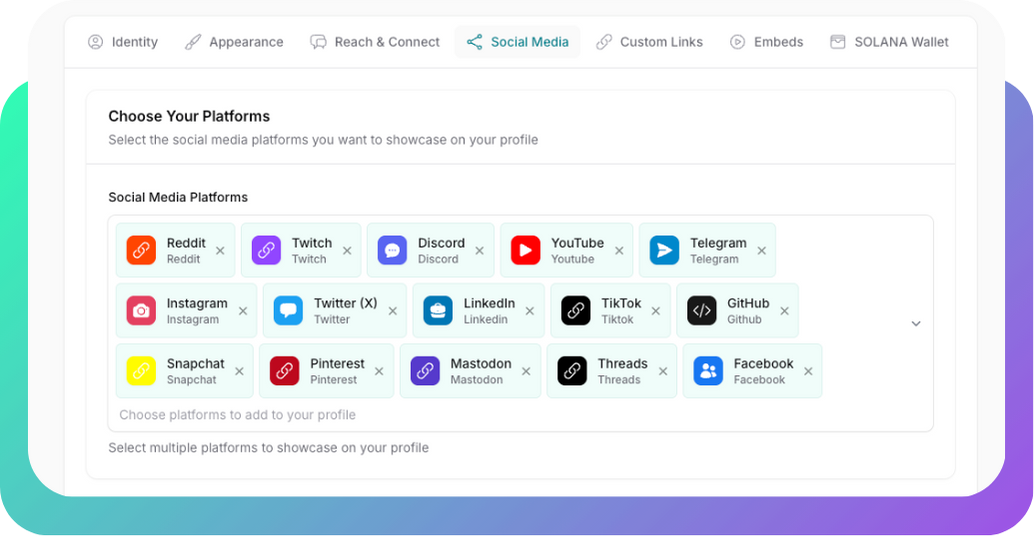Go to the Custom Links tab
The height and width of the screenshot is (537, 1035).
tap(649, 42)
